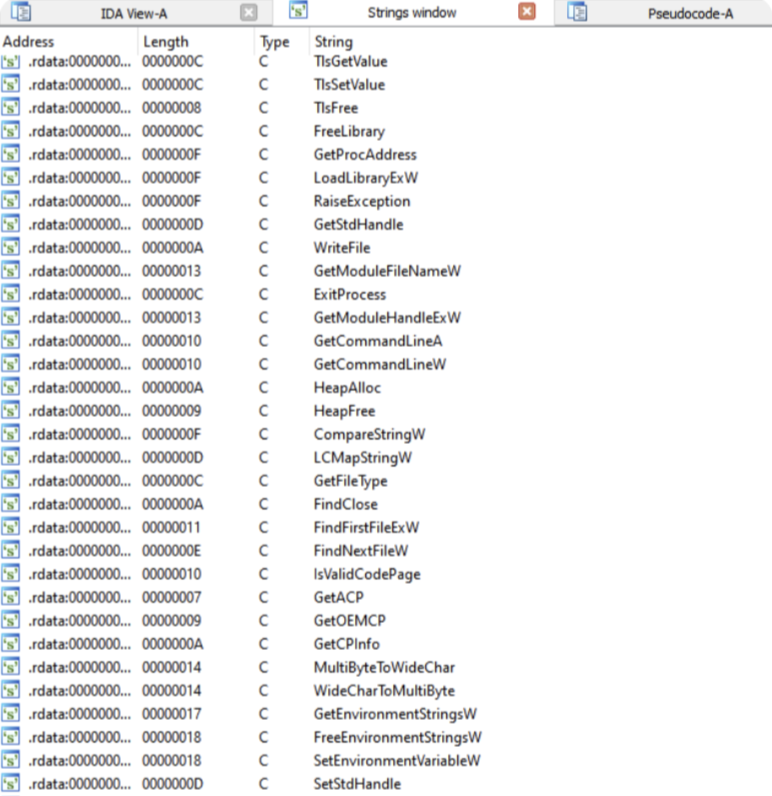
Task: Click length value 00000008 for TlsFree
Action: click(x=172, y=108)
